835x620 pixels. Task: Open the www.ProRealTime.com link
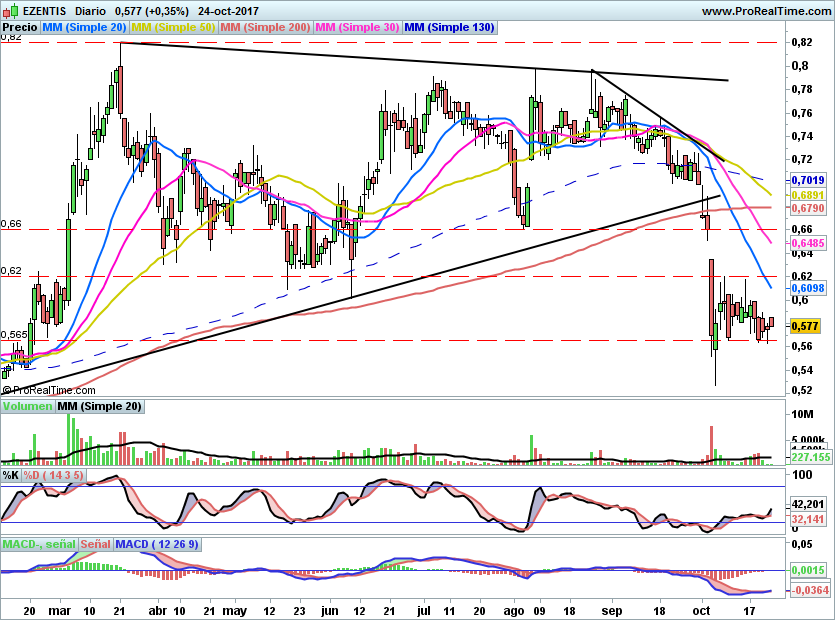point(766,11)
